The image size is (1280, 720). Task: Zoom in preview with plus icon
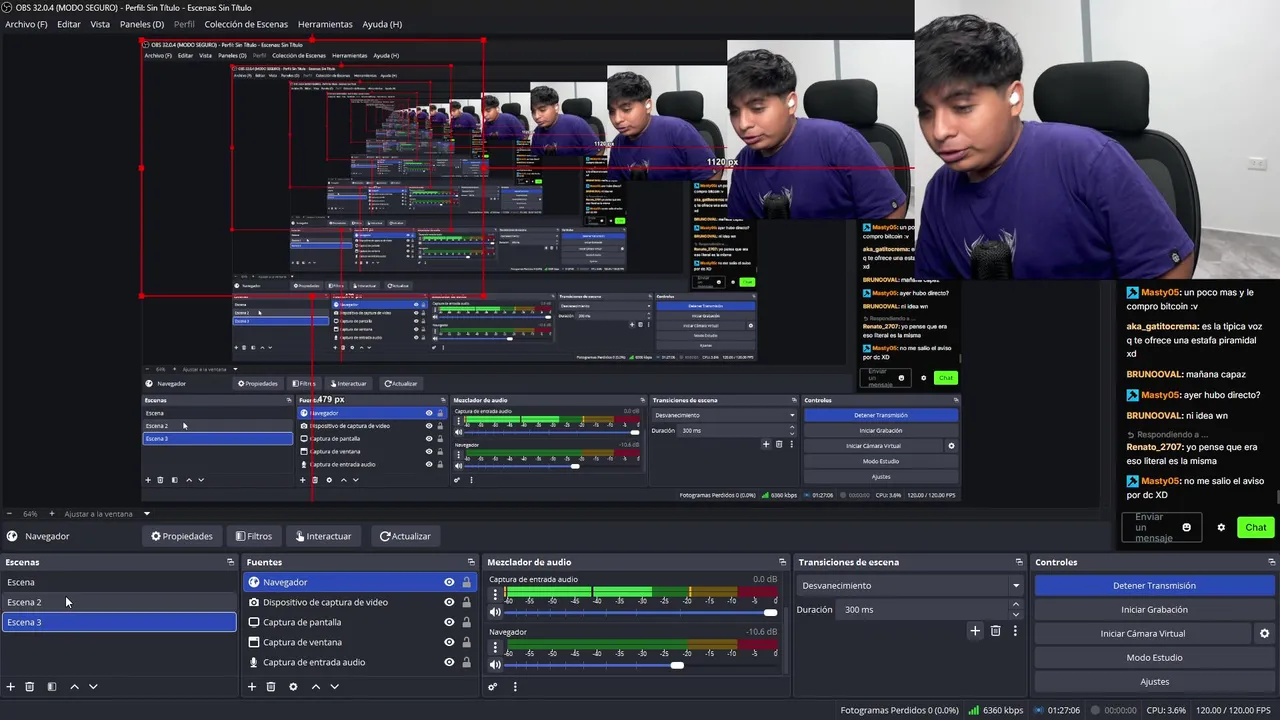tap(52, 514)
